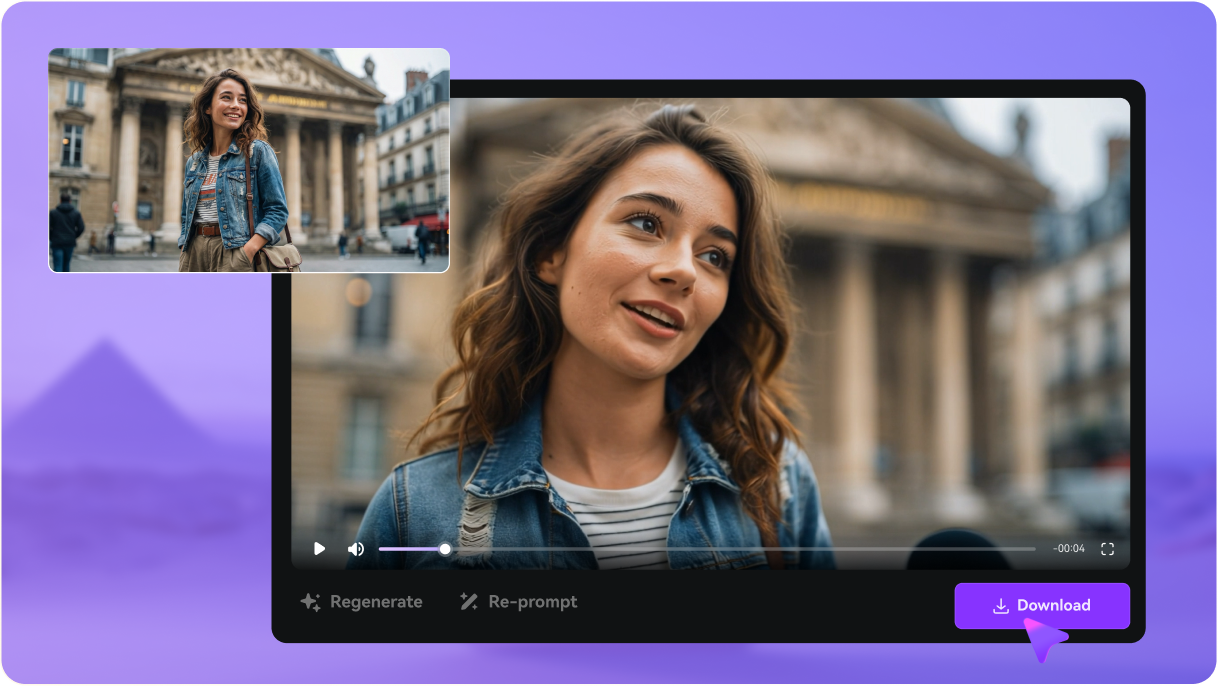Click the purple Download button
Viewport: 1218px width, 686px height.
[x=1042, y=605]
